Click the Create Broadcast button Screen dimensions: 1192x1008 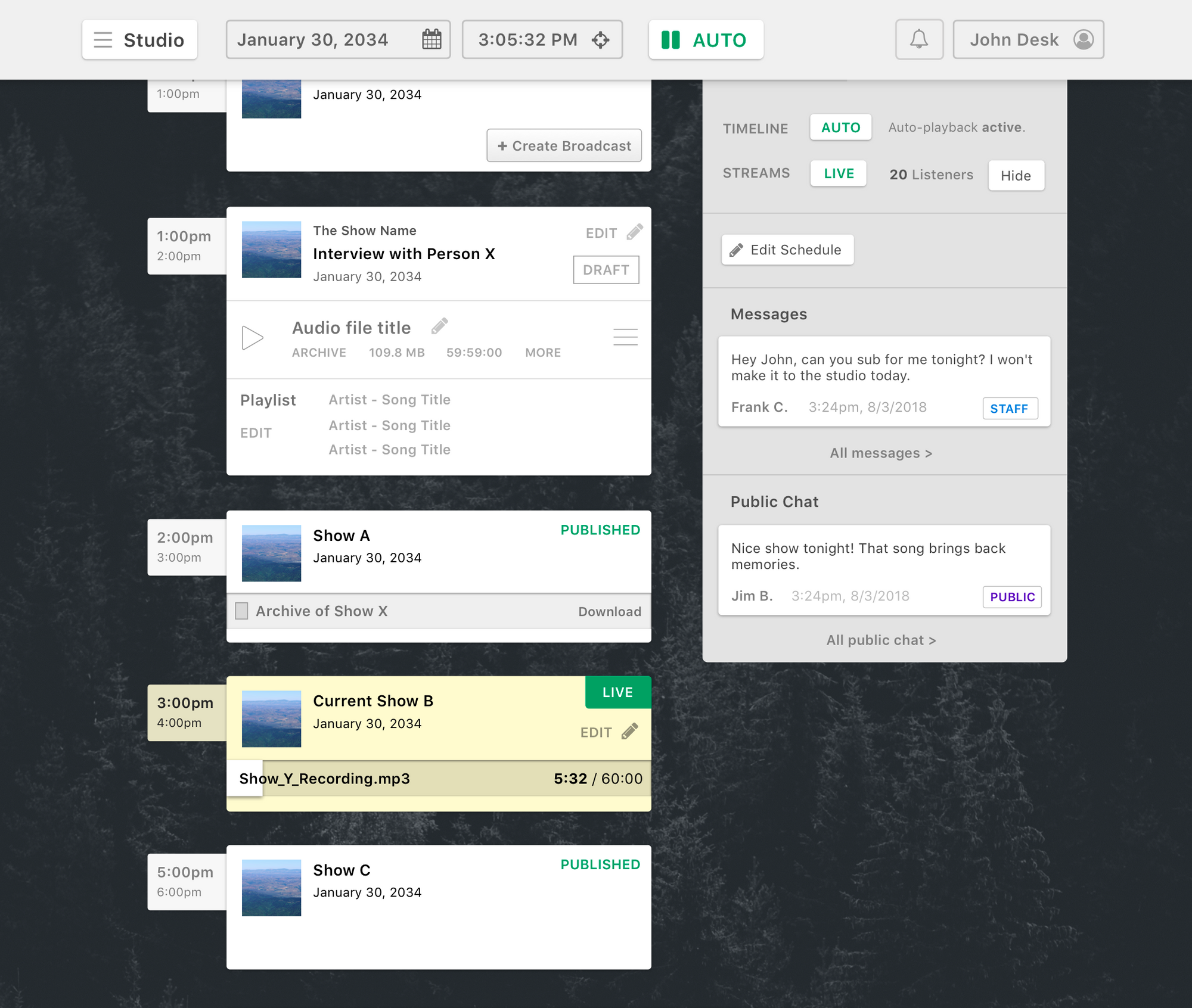[564, 145]
